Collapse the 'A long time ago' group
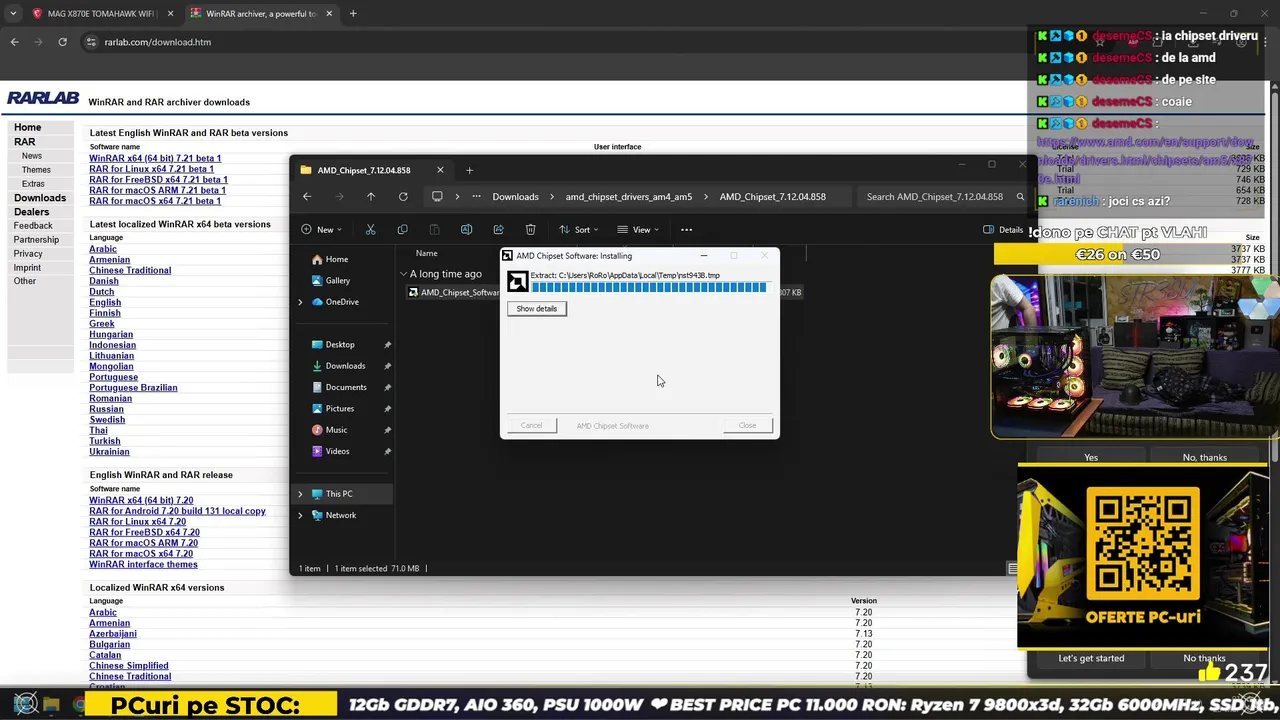Viewport: 1280px width, 720px height. [x=403, y=274]
